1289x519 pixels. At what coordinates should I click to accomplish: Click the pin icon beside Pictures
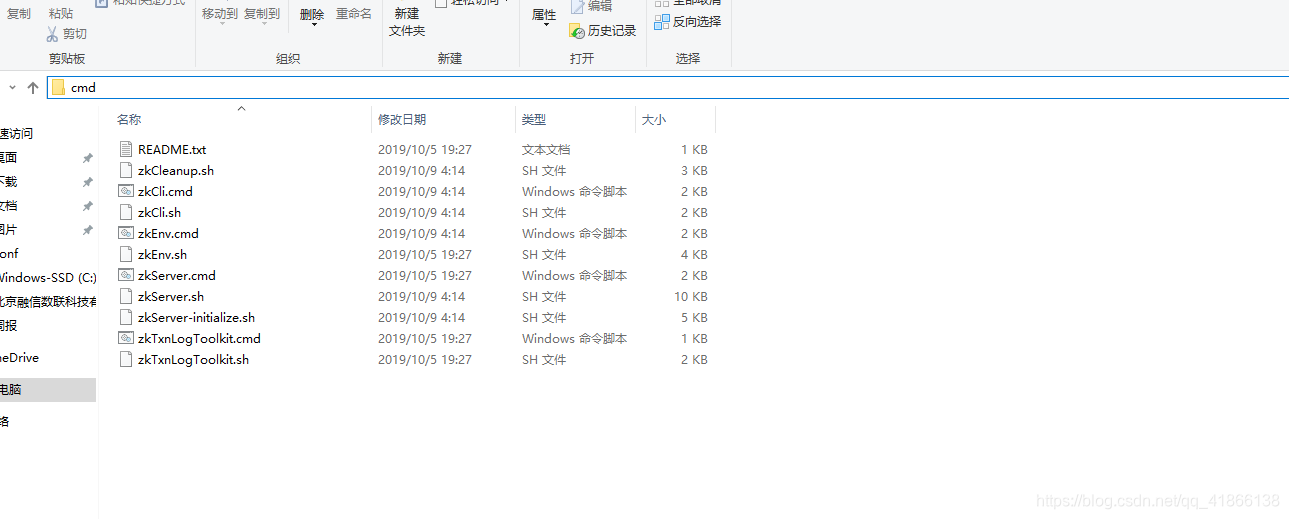coord(87,230)
